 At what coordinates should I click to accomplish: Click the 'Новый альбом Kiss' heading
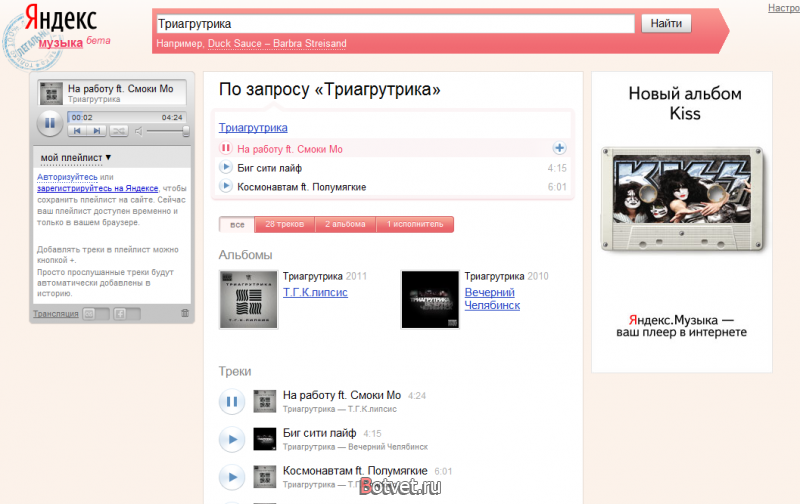685,103
